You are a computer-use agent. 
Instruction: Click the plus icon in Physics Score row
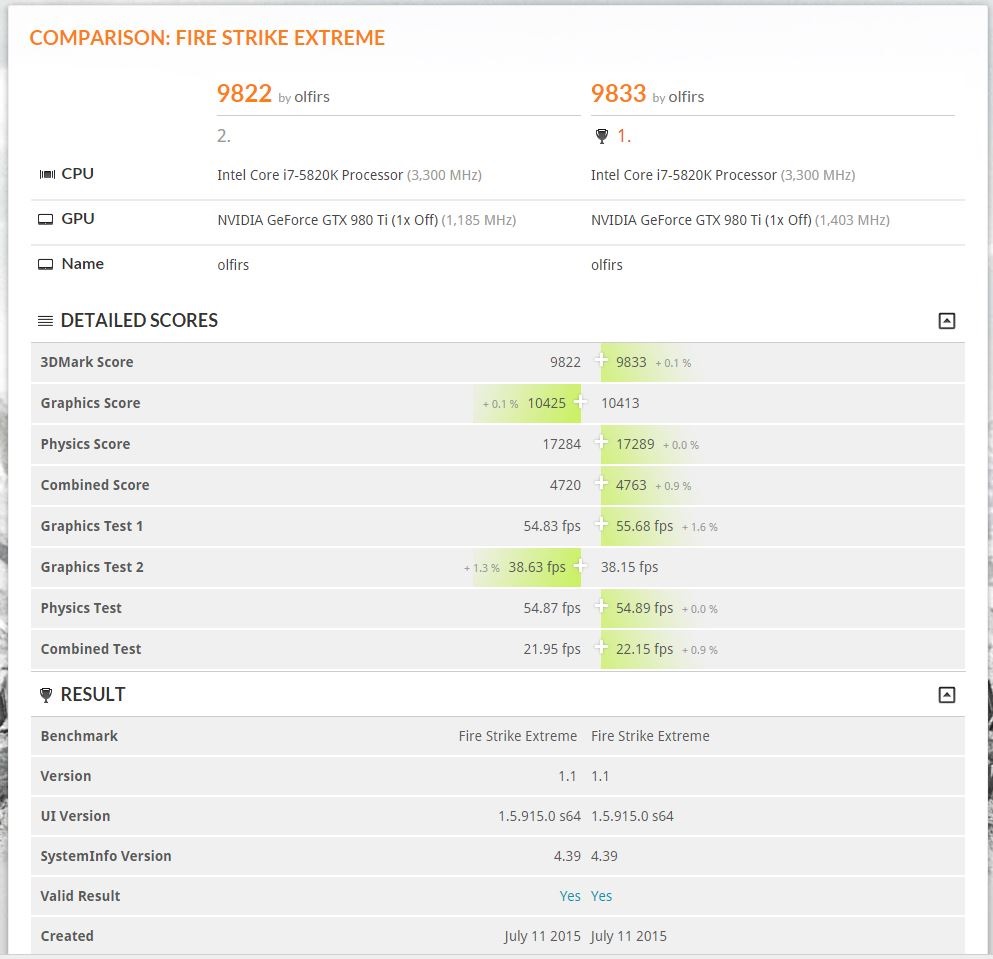click(x=602, y=442)
